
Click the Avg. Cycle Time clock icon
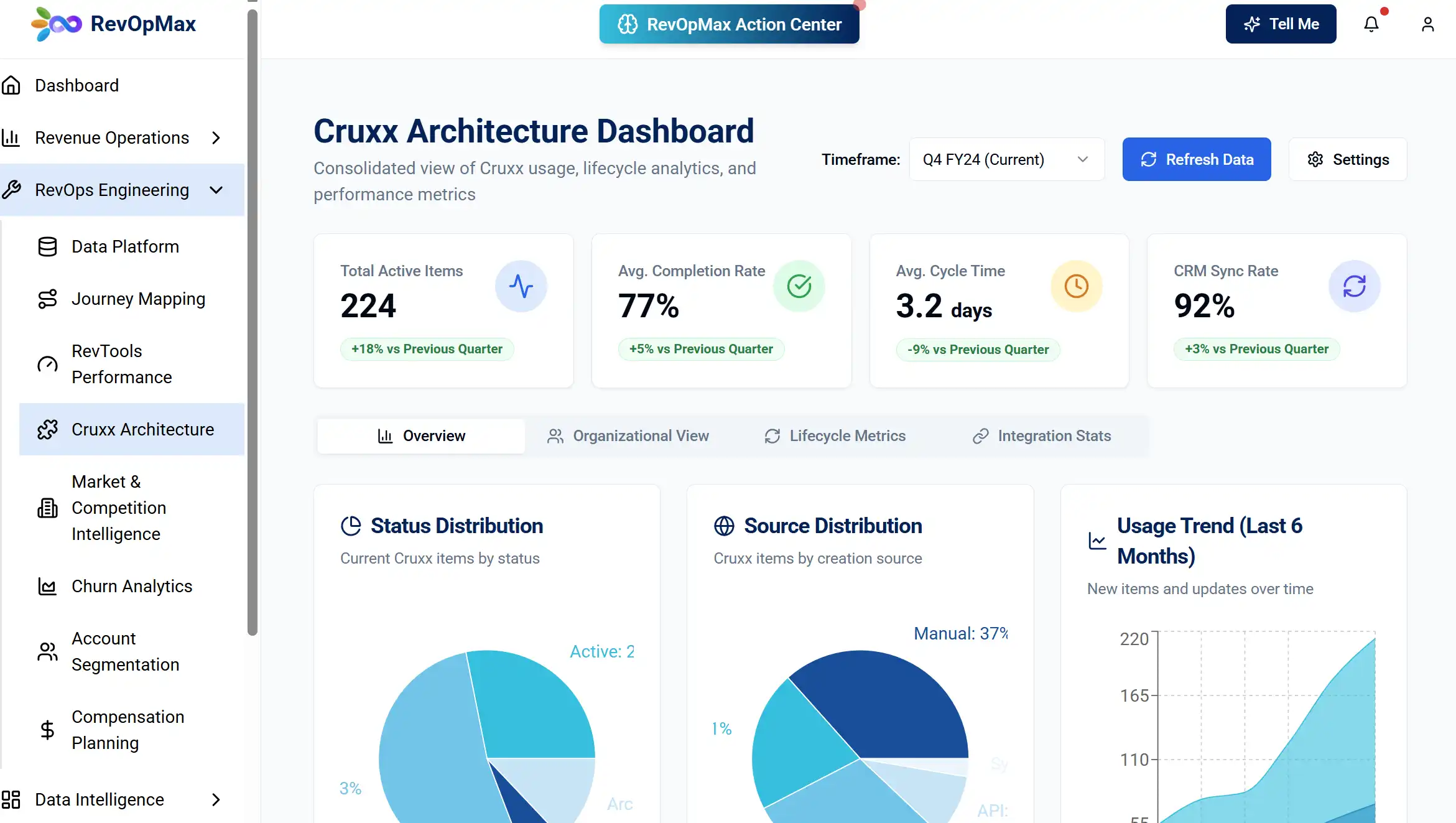pos(1076,286)
